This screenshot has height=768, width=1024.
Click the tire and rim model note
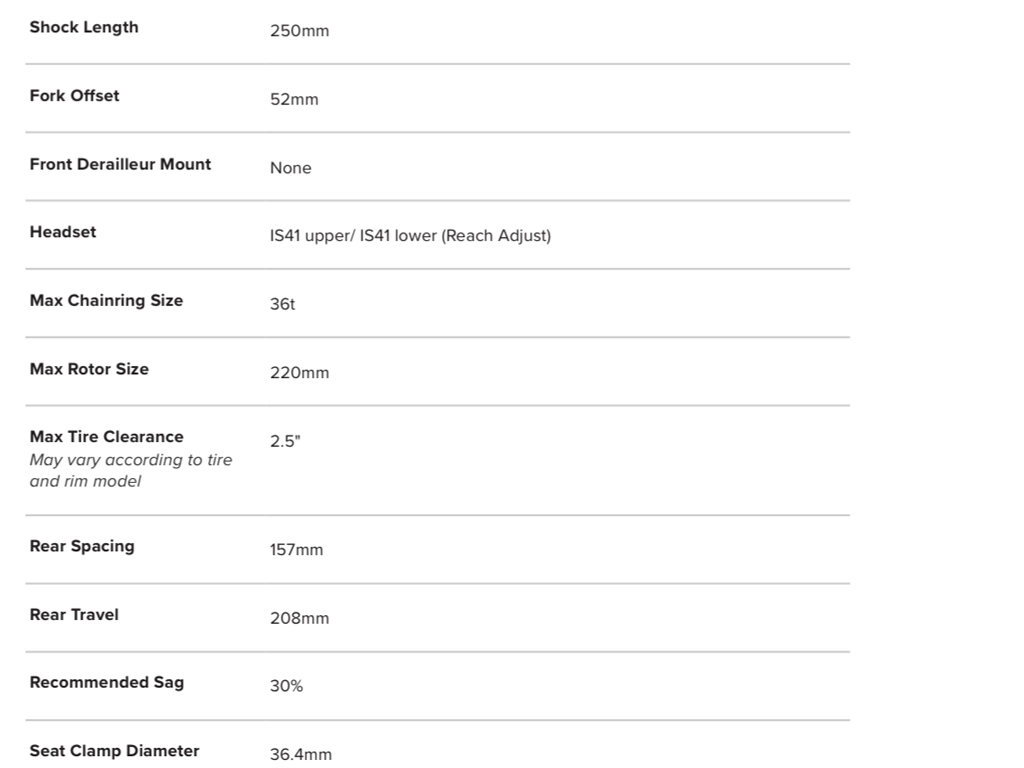click(x=130, y=471)
